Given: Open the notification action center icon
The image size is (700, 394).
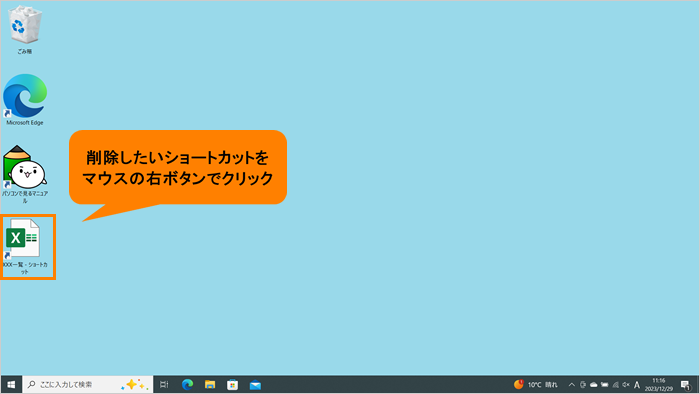Looking at the screenshot, I should pos(686,384).
